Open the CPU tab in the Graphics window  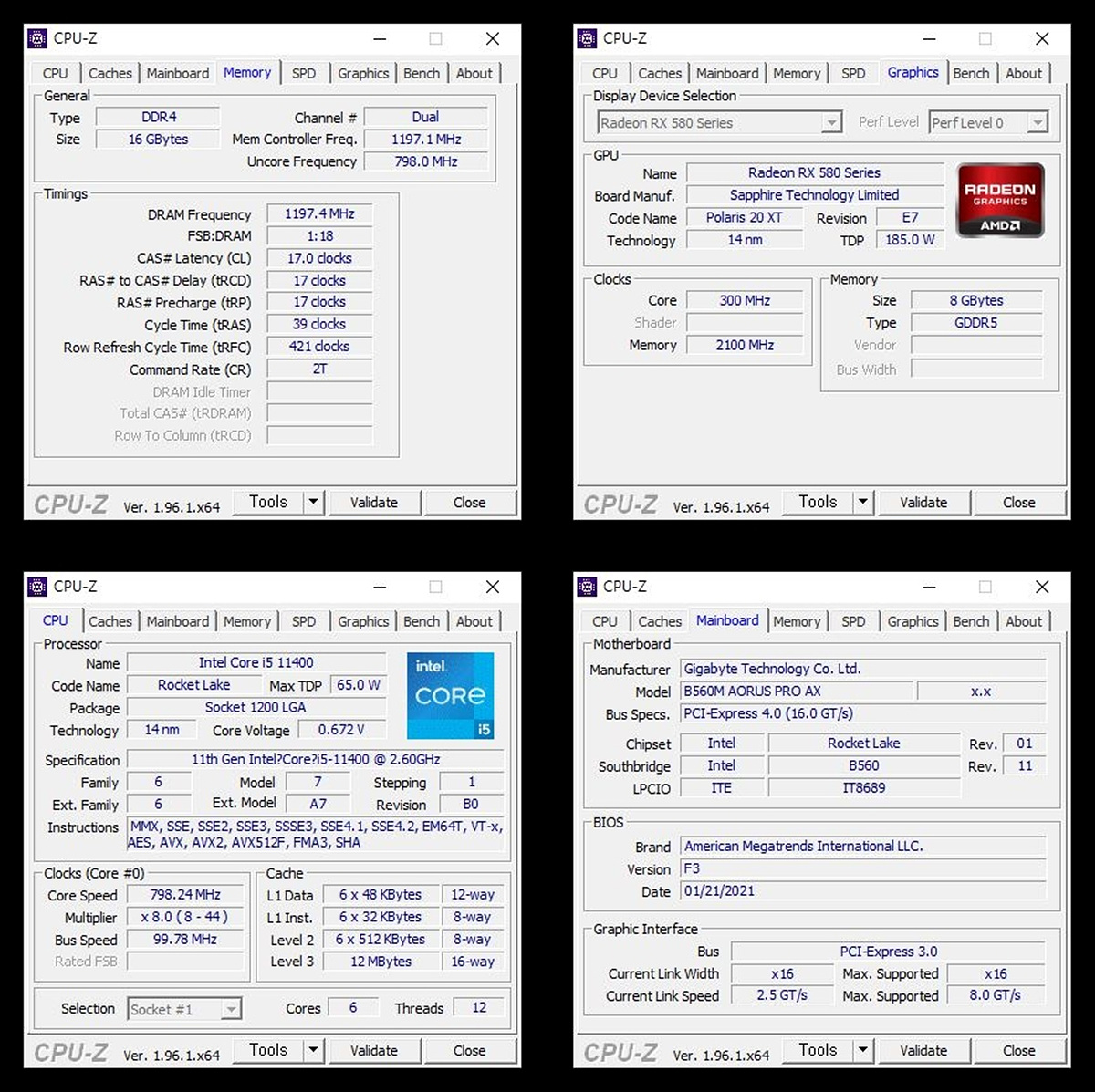pyautogui.click(x=605, y=73)
